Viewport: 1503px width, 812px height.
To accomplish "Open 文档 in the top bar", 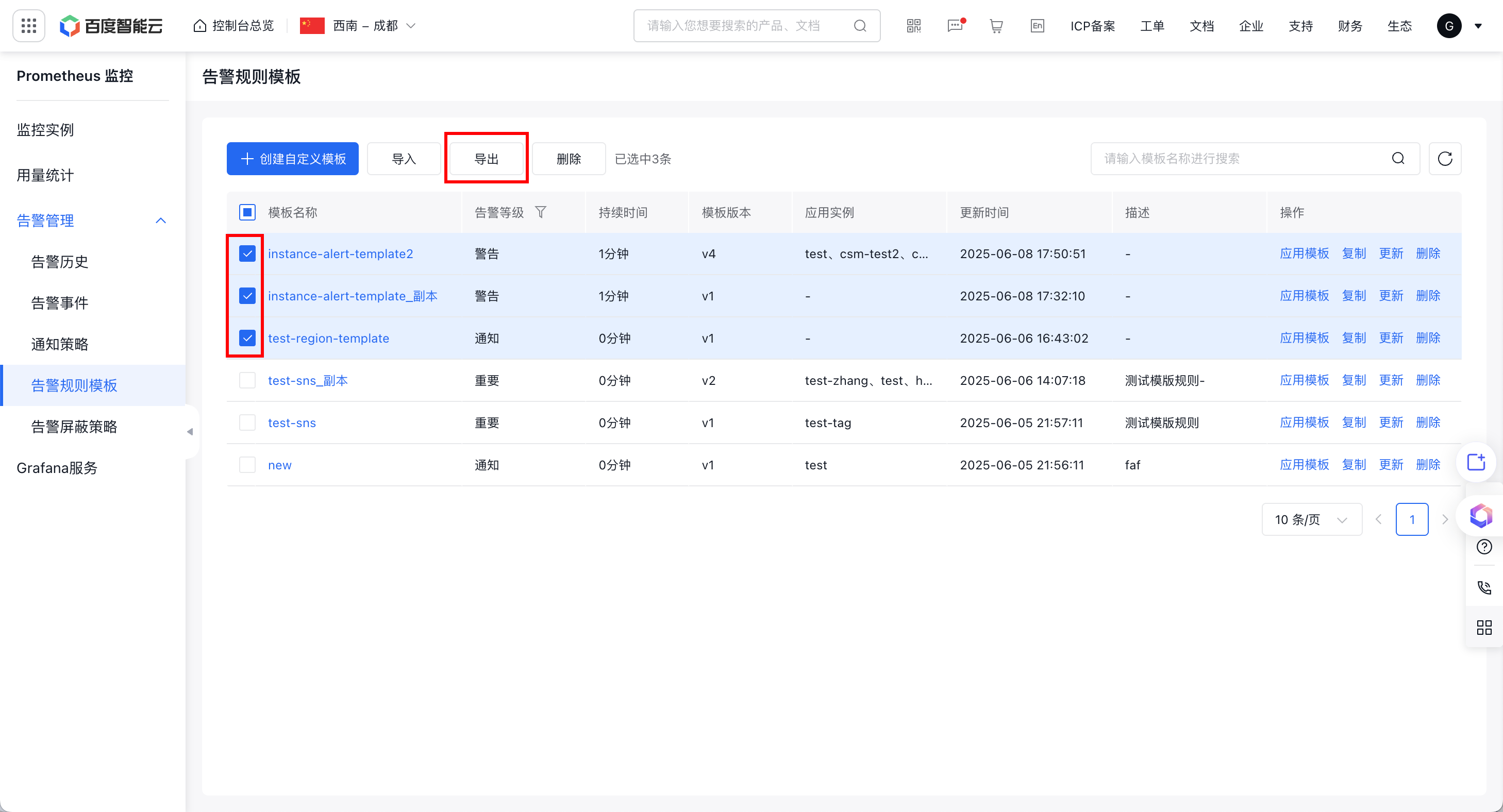I will [1202, 26].
